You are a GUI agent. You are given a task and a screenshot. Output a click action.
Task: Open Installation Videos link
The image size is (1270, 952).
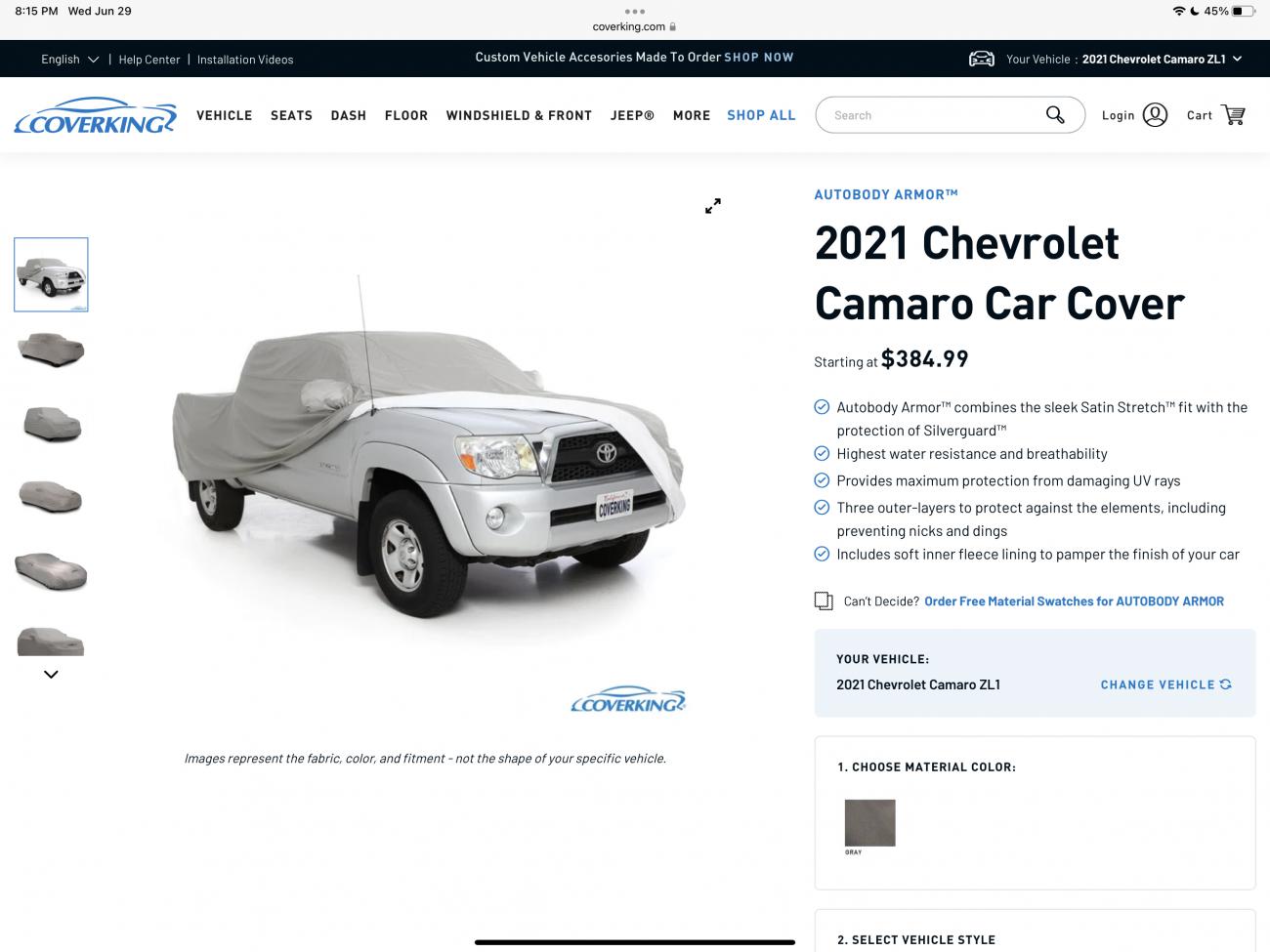tap(245, 60)
